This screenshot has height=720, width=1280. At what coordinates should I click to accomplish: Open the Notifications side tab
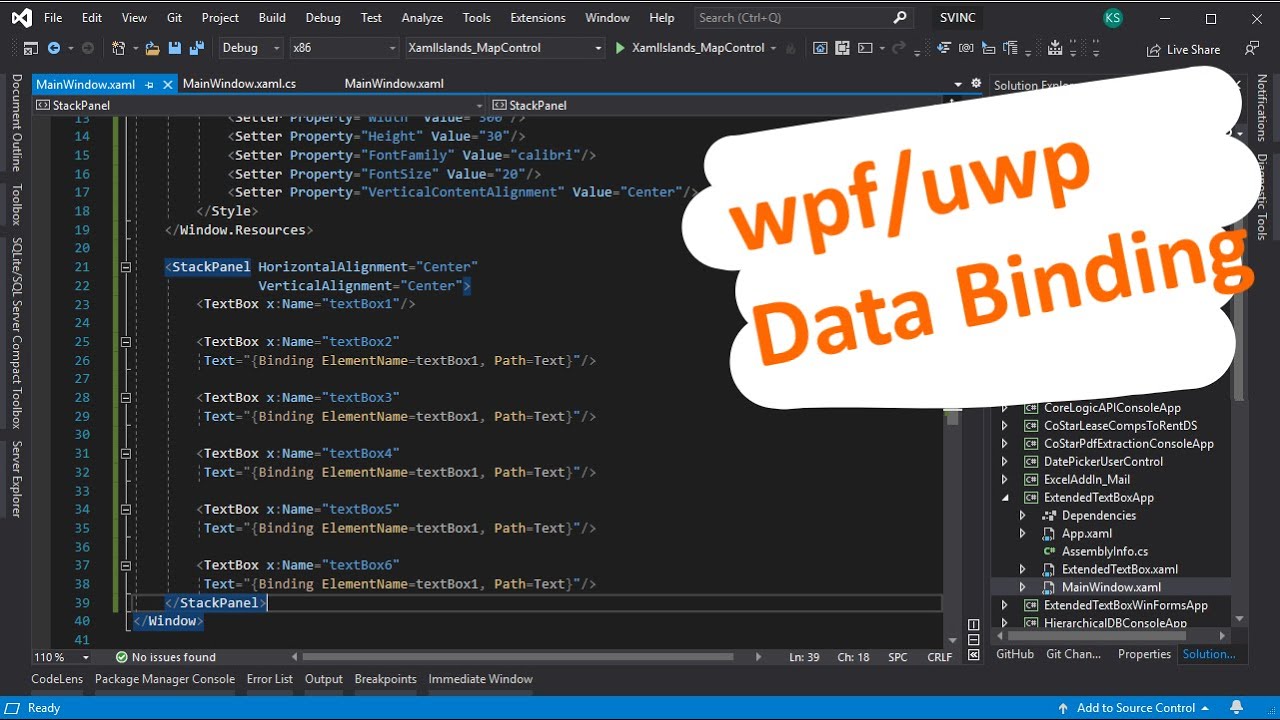(1262, 108)
